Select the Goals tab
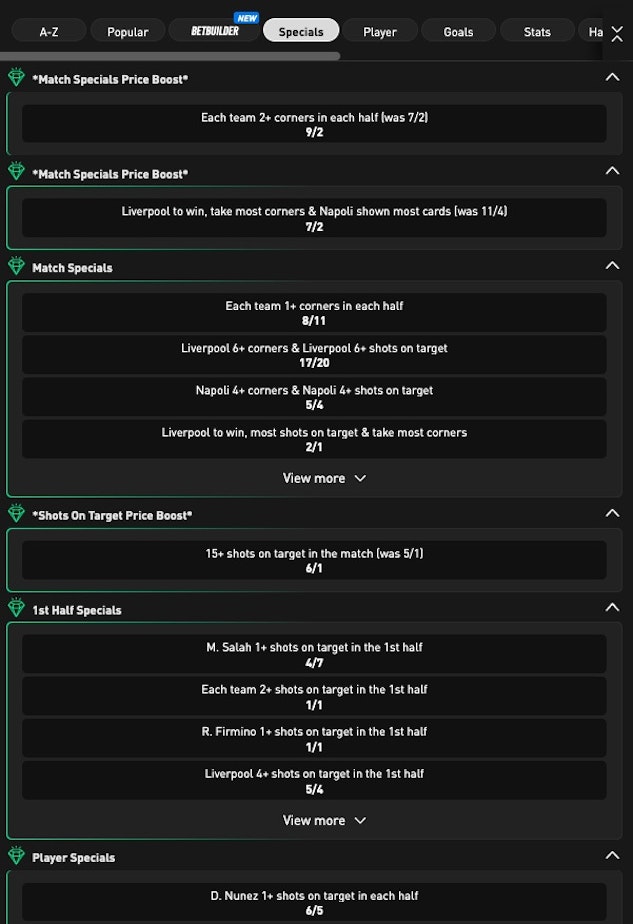Image resolution: width=633 pixels, height=924 pixels. [458, 31]
